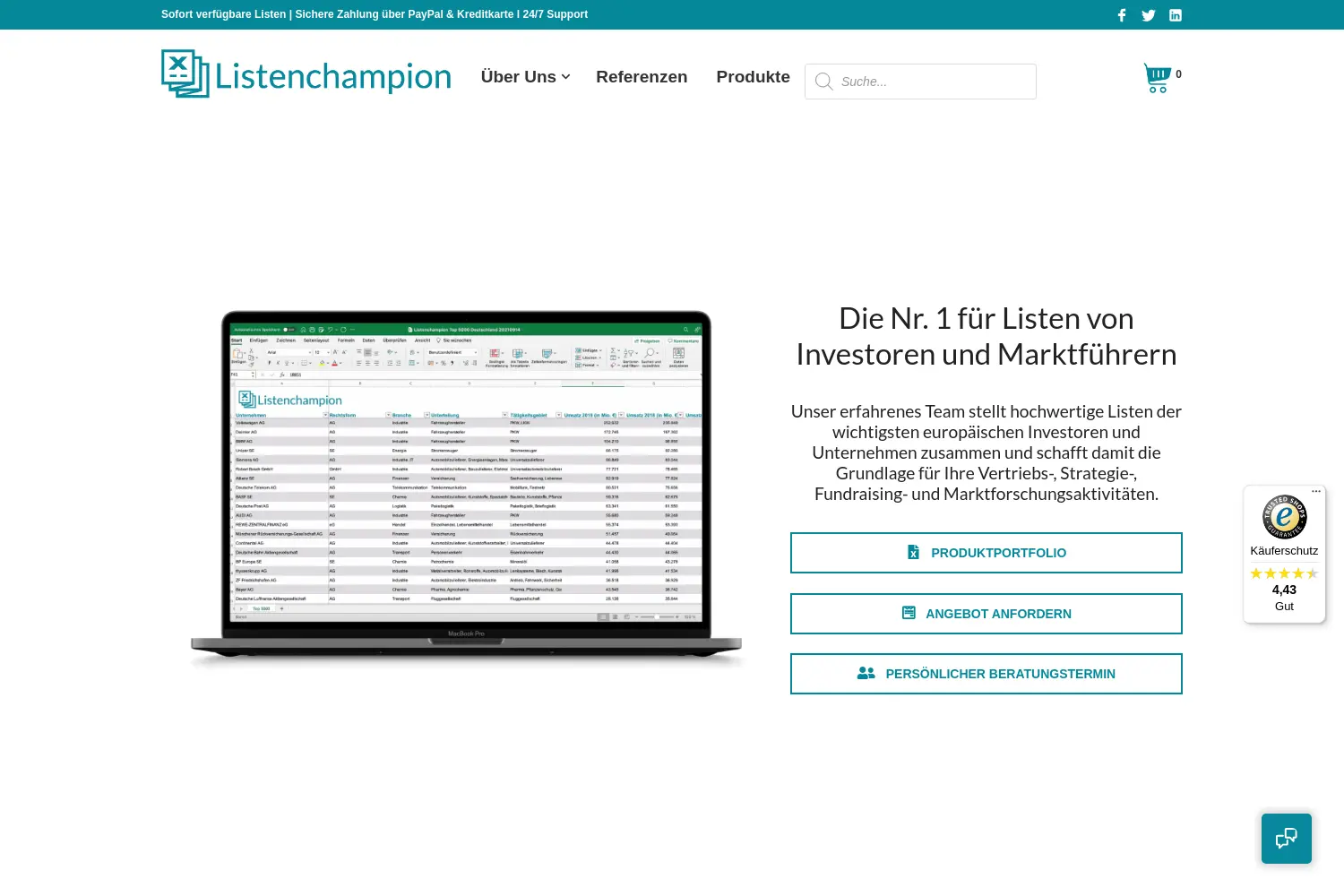Click the cart item count 0
Image resolution: width=1344 pixels, height=896 pixels.
point(1178,74)
